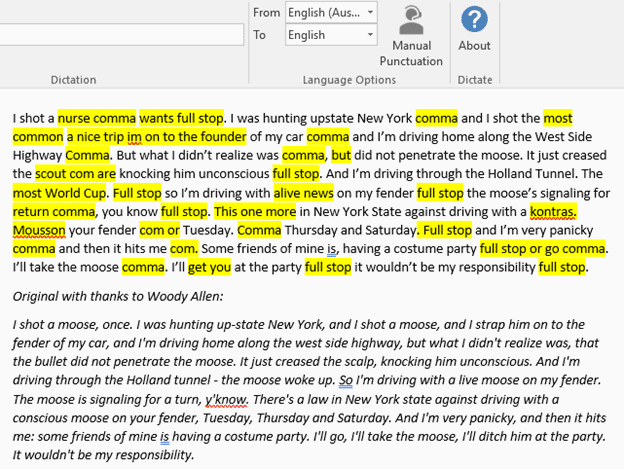This screenshot has width=624, height=469.
Task: Click the Dictate group label
Action: [x=474, y=78]
